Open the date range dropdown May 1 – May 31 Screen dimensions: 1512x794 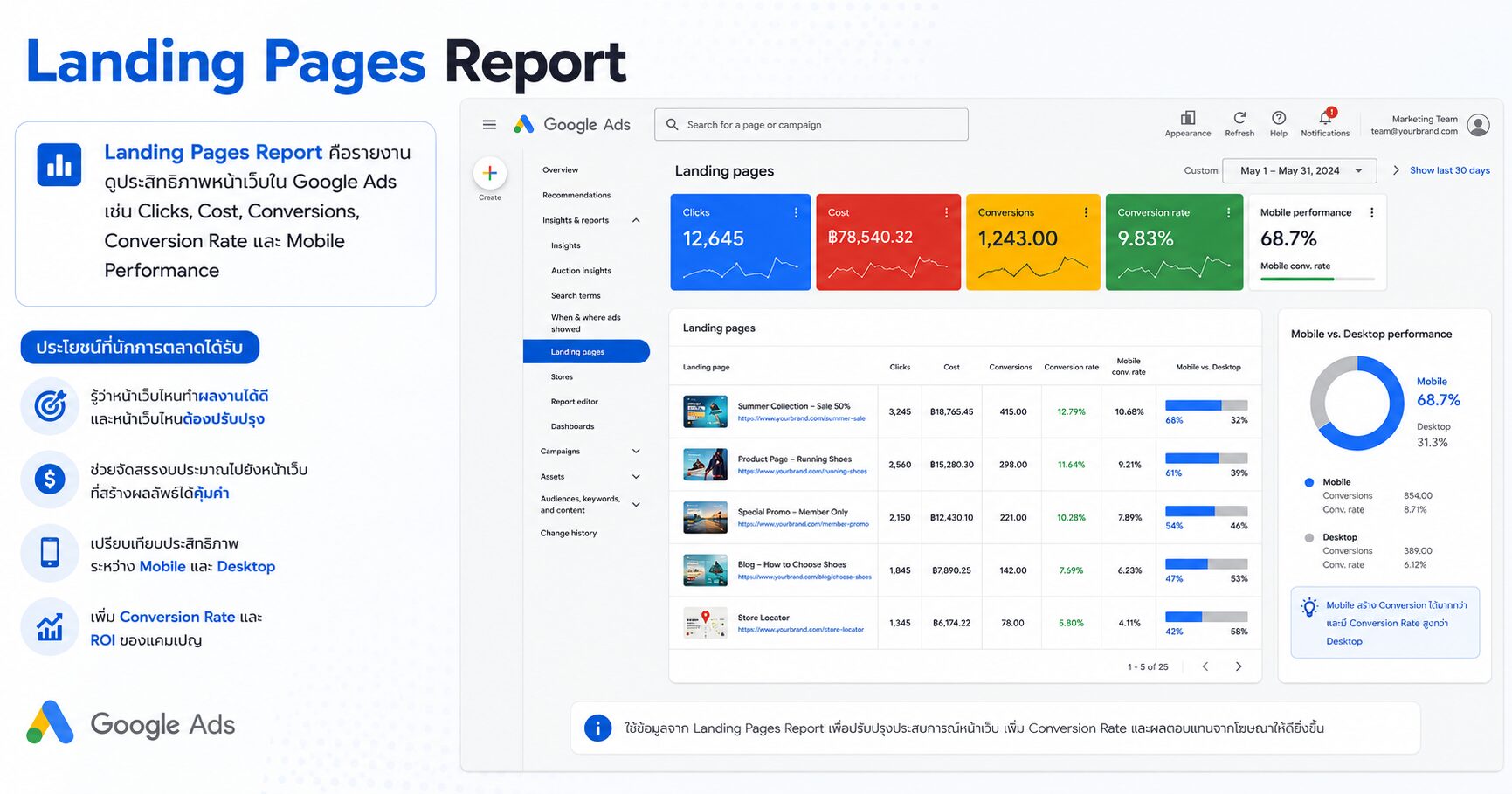pos(1299,170)
